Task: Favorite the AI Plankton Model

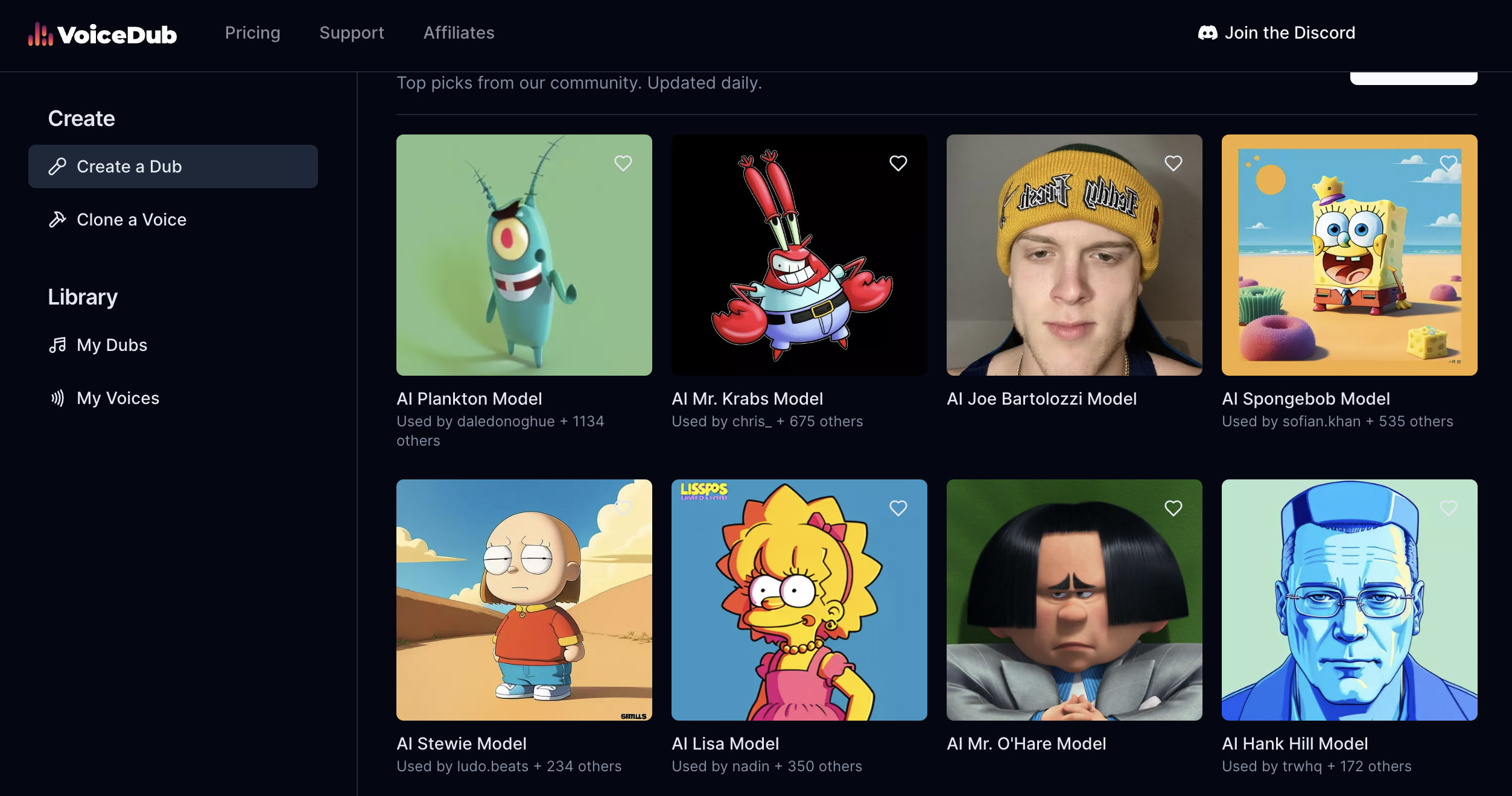Action: (623, 163)
